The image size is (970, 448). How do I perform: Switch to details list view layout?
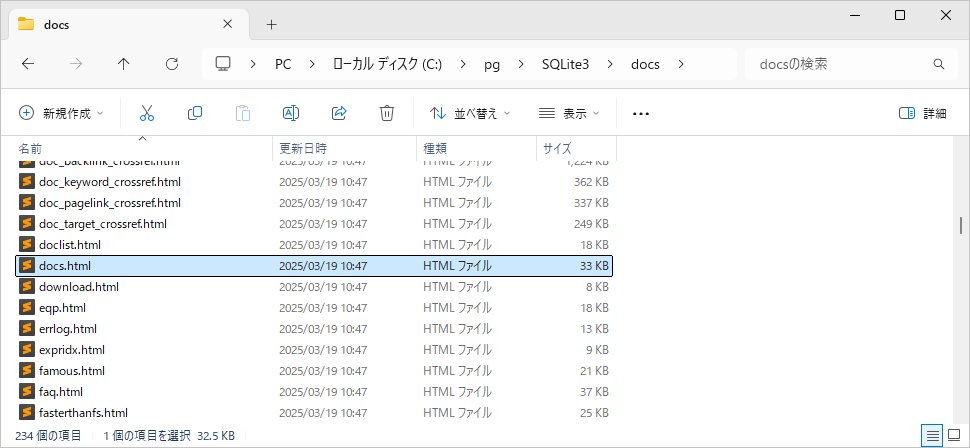click(931, 436)
